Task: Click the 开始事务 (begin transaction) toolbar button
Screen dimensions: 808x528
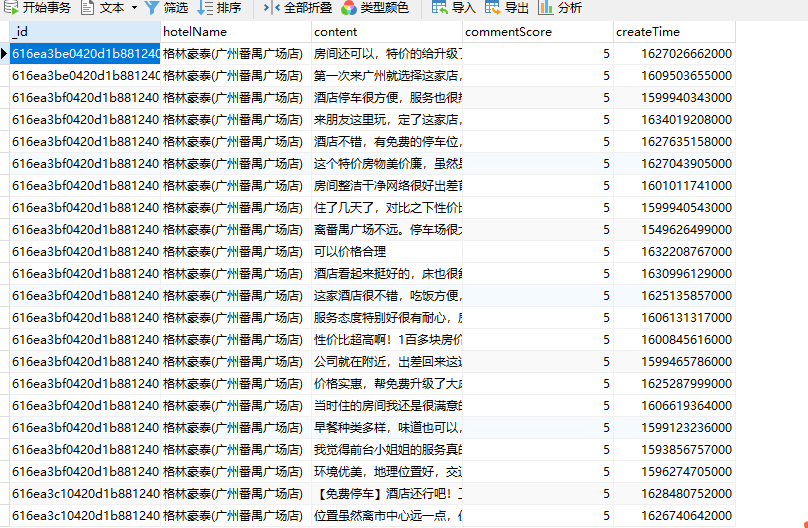Action: 38,8
